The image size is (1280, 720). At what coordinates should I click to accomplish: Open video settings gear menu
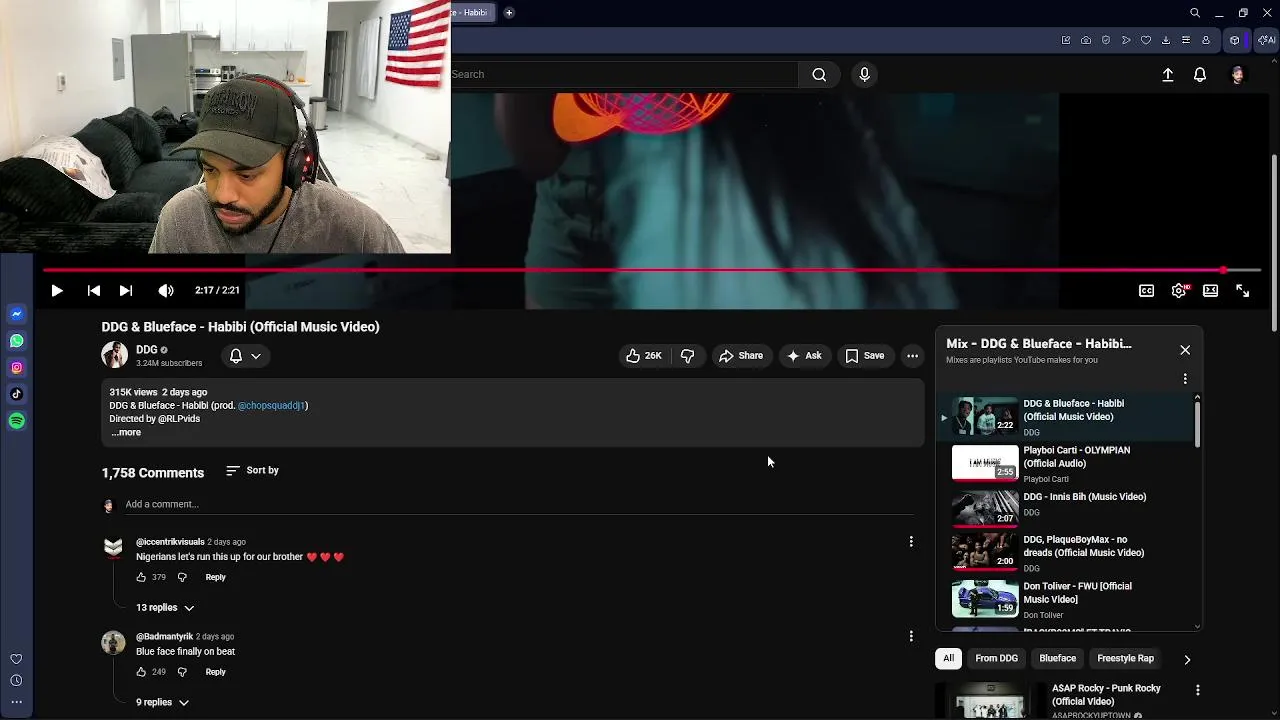click(x=1179, y=291)
